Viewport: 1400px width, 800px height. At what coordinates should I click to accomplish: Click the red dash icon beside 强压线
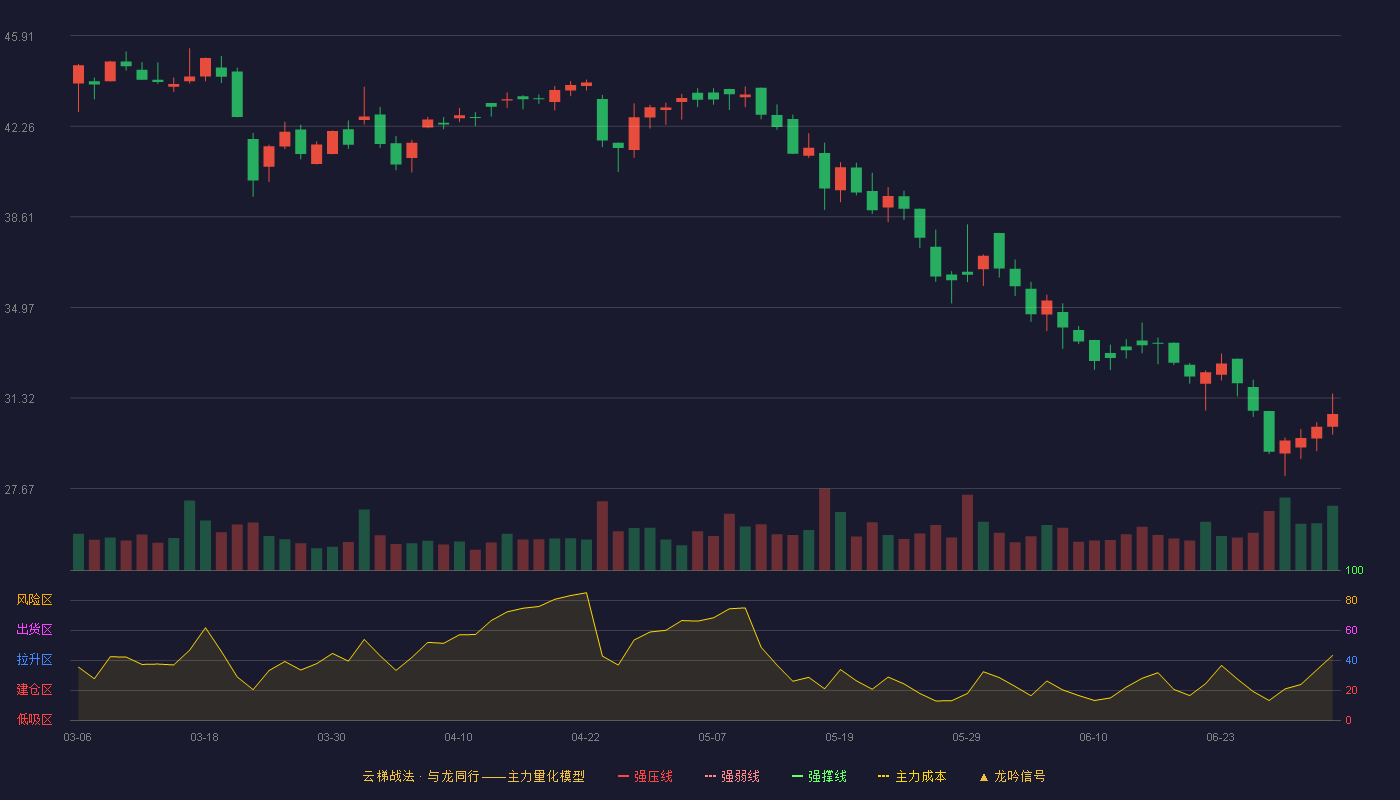624,776
